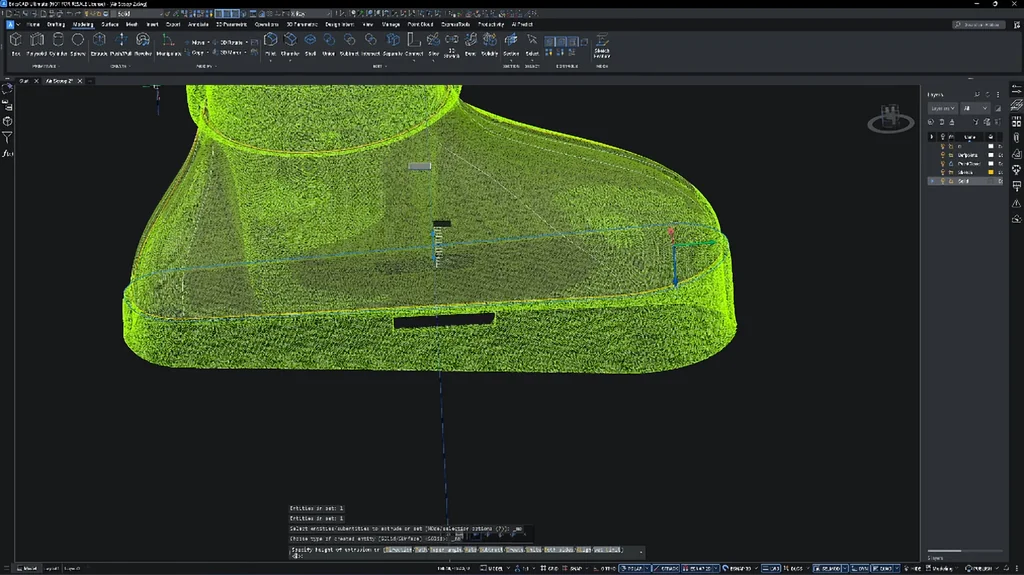This screenshot has width=1024, height=575.
Task: Click the search field in ribbon bar
Action: tap(978, 25)
